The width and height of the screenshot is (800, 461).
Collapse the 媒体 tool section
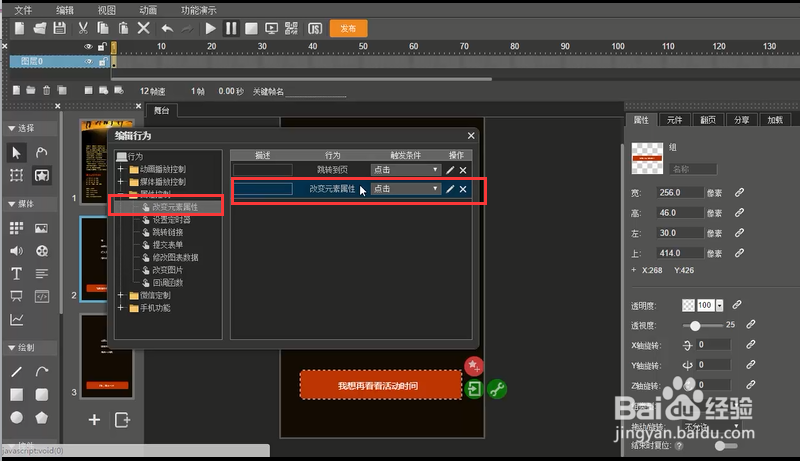tap(12, 204)
